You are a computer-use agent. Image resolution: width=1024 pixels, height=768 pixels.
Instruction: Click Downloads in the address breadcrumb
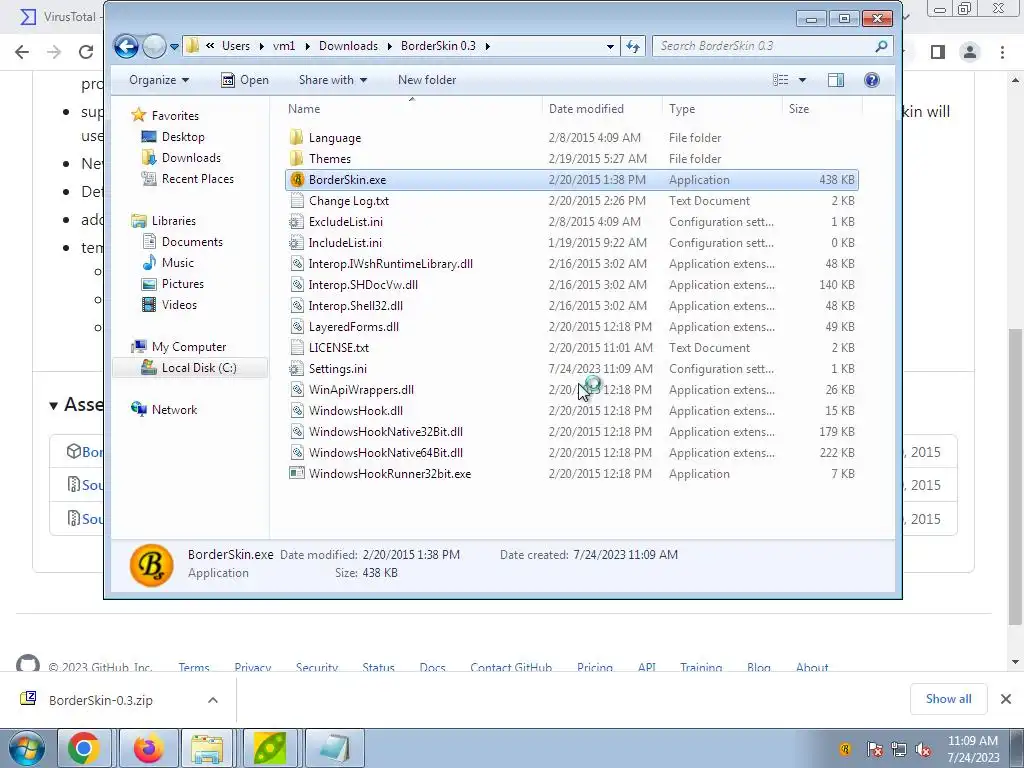point(348,46)
